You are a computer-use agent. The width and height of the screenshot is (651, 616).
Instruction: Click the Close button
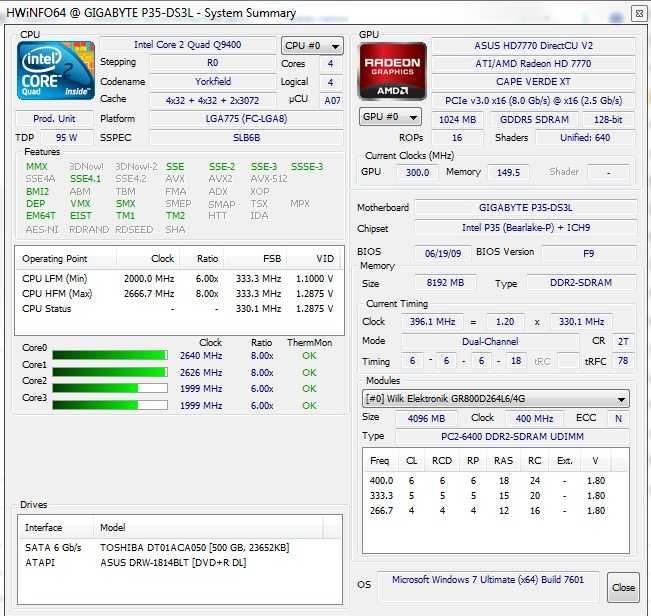point(623,587)
